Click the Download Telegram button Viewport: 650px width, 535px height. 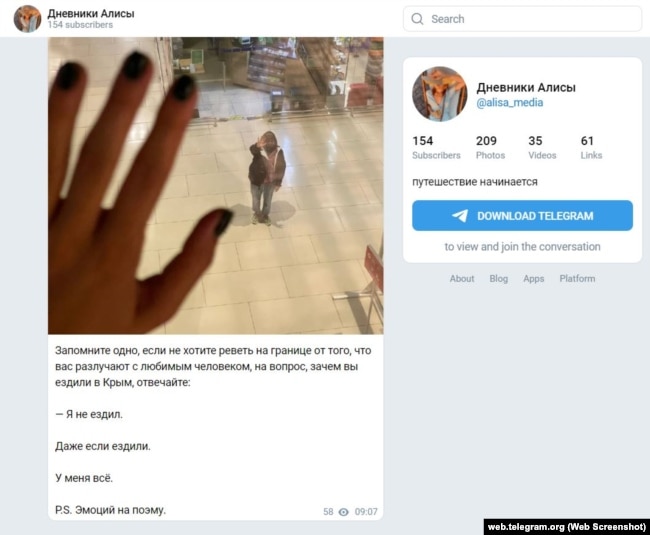(522, 215)
